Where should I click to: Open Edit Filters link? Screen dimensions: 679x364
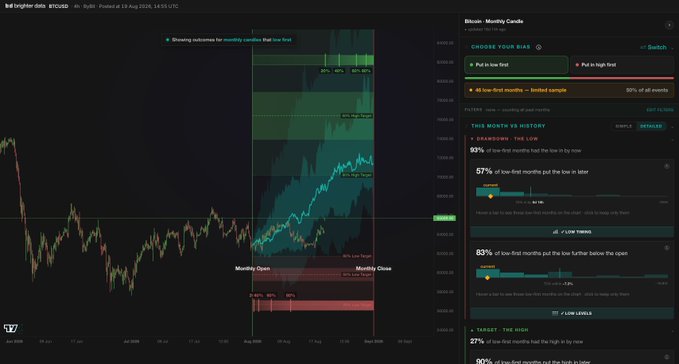[660, 110]
